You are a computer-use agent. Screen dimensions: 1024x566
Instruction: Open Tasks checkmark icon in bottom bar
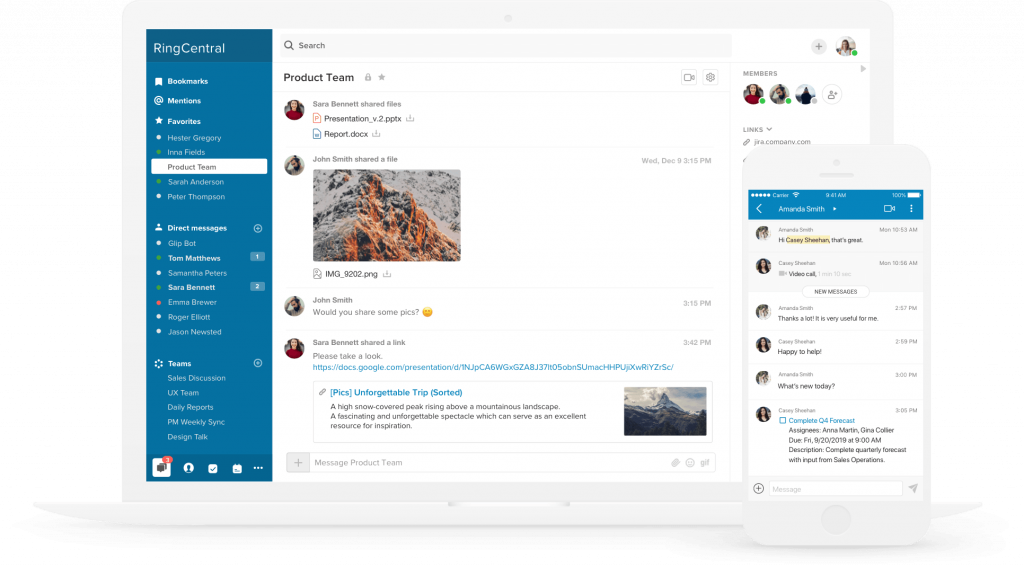point(213,469)
